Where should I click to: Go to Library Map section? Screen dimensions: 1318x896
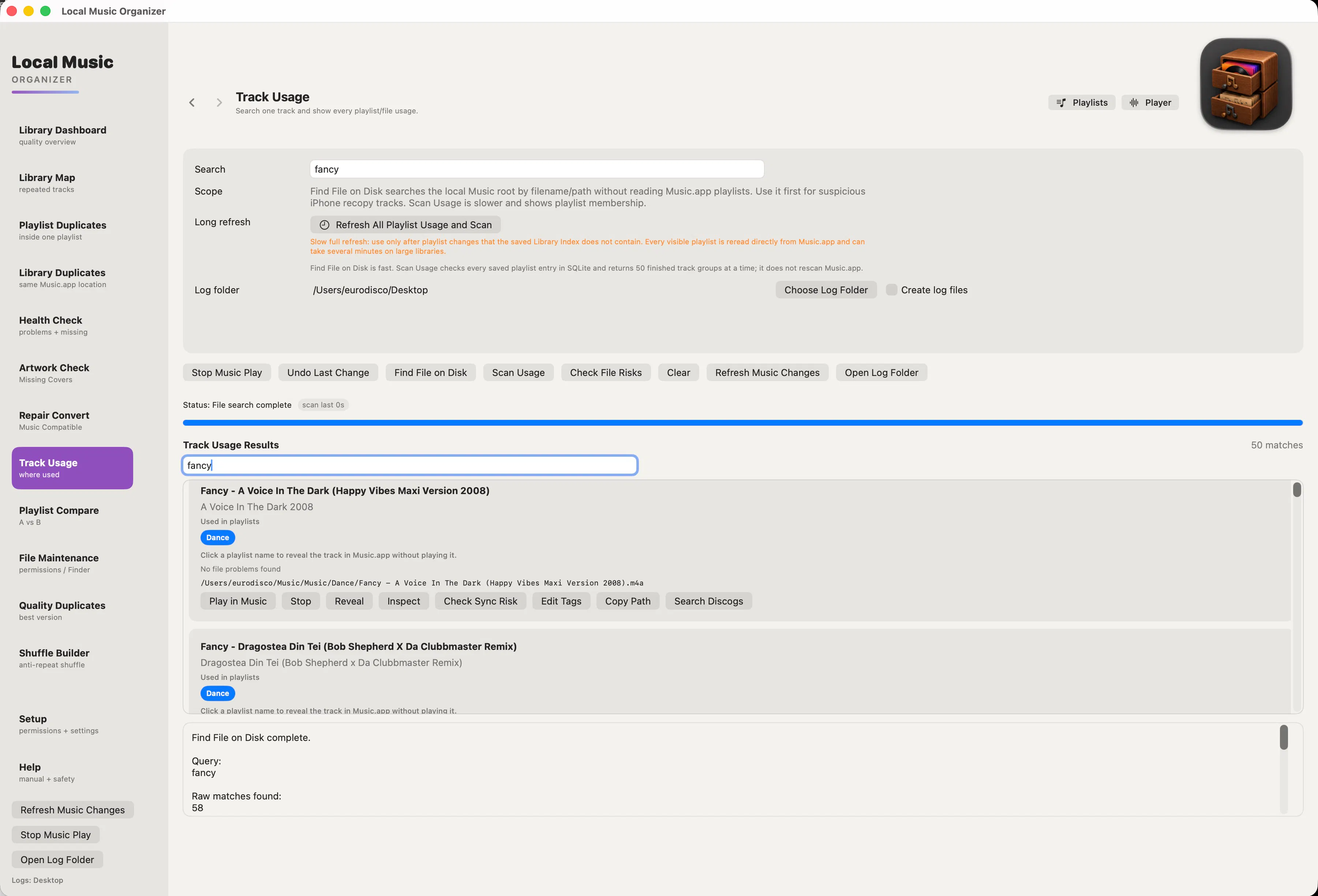(72, 183)
